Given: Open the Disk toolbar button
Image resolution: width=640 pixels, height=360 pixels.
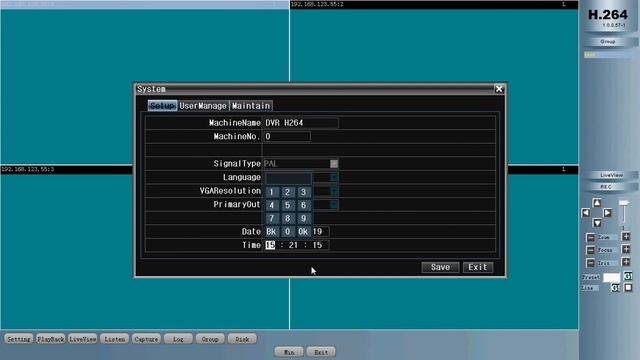Looking at the screenshot, I should (x=242, y=339).
